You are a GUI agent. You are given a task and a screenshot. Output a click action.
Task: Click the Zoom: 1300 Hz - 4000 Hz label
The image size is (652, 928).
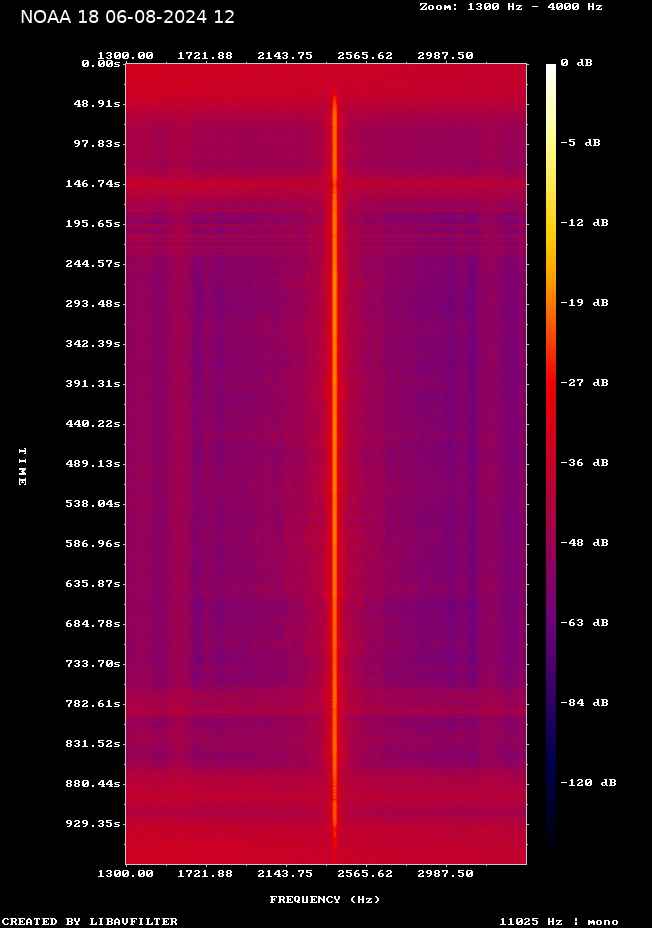510,7
